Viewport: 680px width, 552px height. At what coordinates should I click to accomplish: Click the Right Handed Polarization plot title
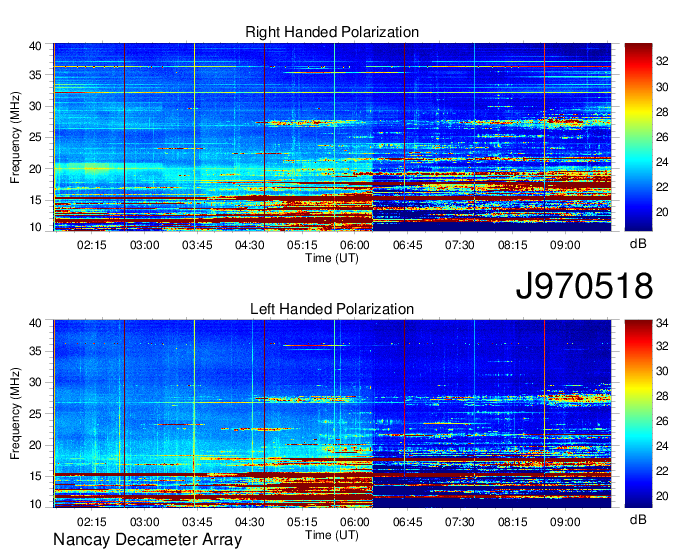332,32
